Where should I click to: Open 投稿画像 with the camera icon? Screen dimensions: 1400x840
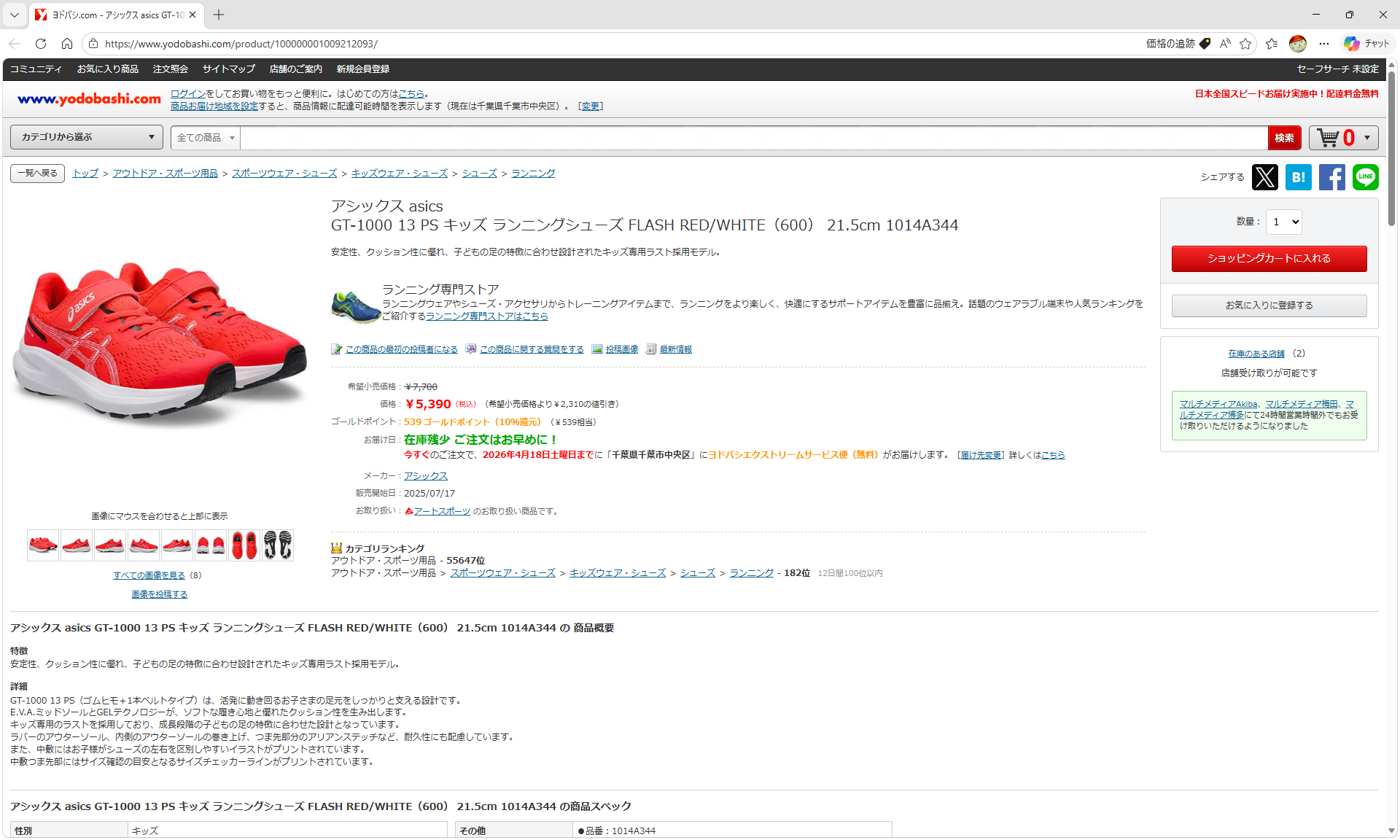click(598, 349)
